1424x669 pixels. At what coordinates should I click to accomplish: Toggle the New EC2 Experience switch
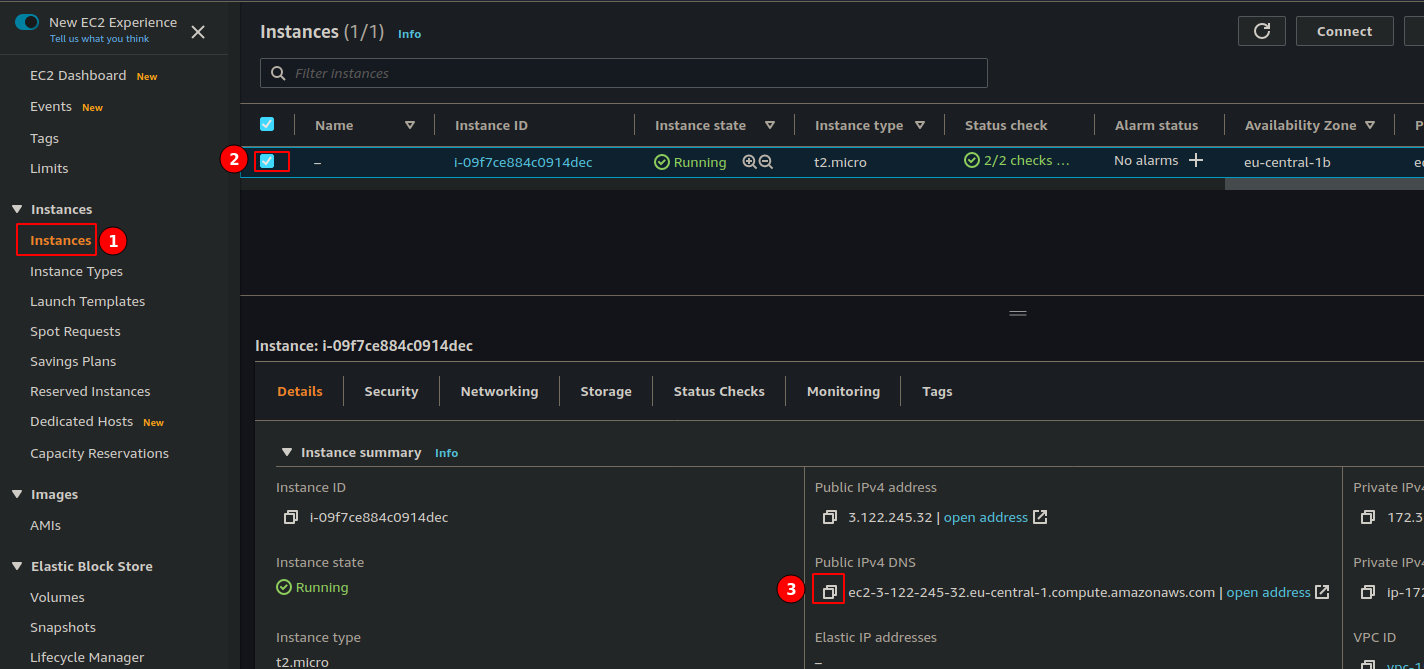click(27, 22)
